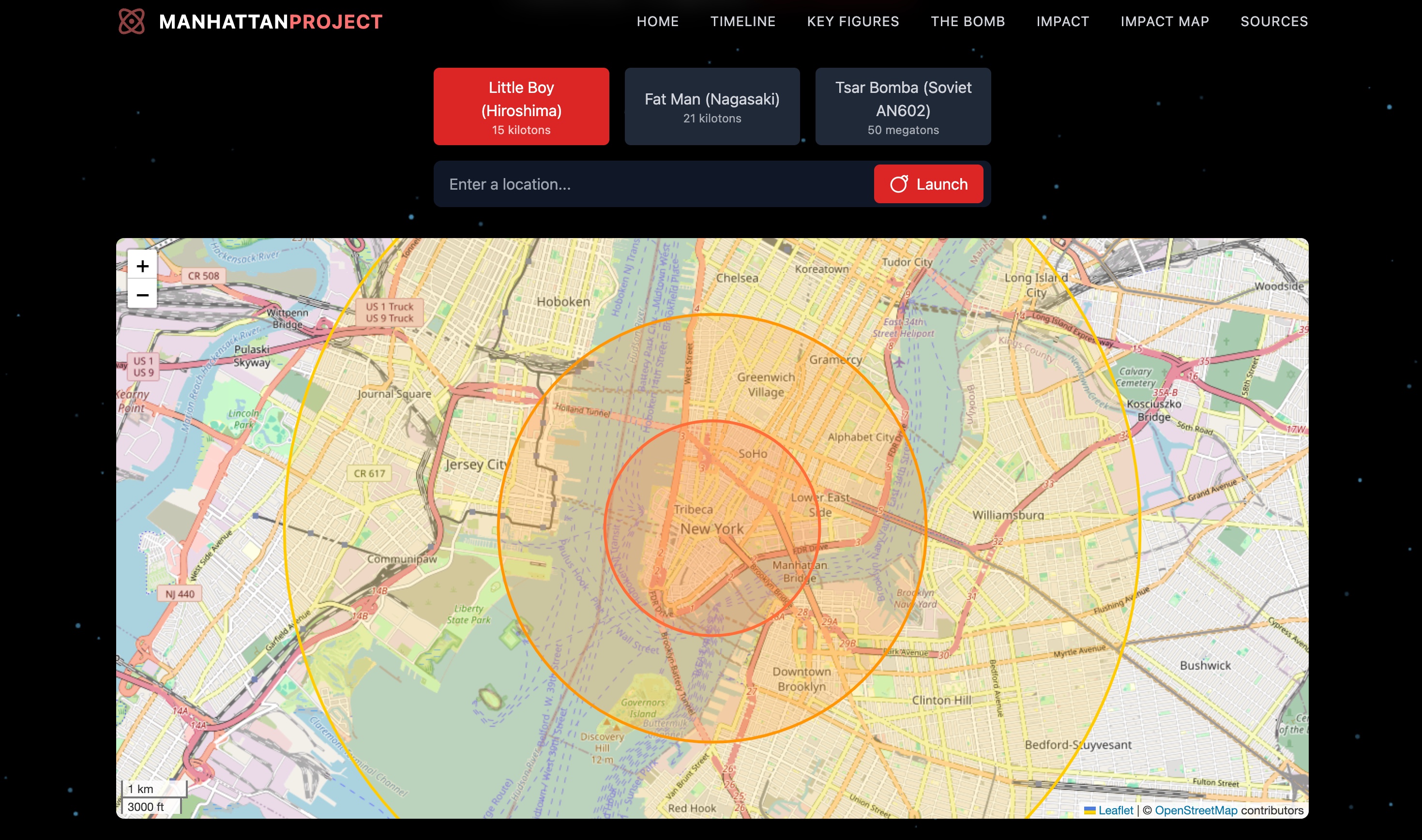The width and height of the screenshot is (1422, 840).
Task: Zoom out on the map
Action: (142, 294)
